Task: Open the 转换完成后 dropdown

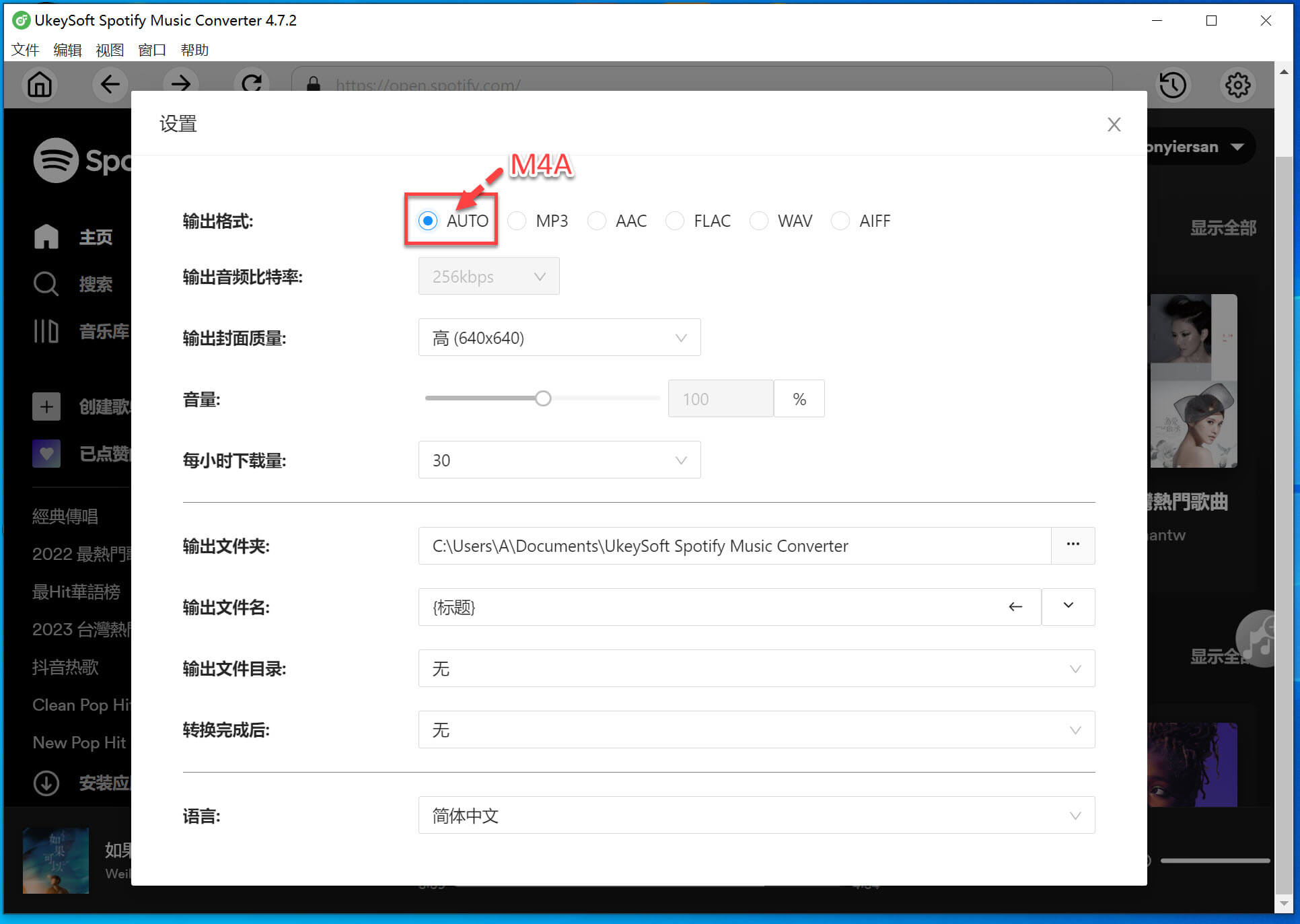Action: tap(756, 730)
